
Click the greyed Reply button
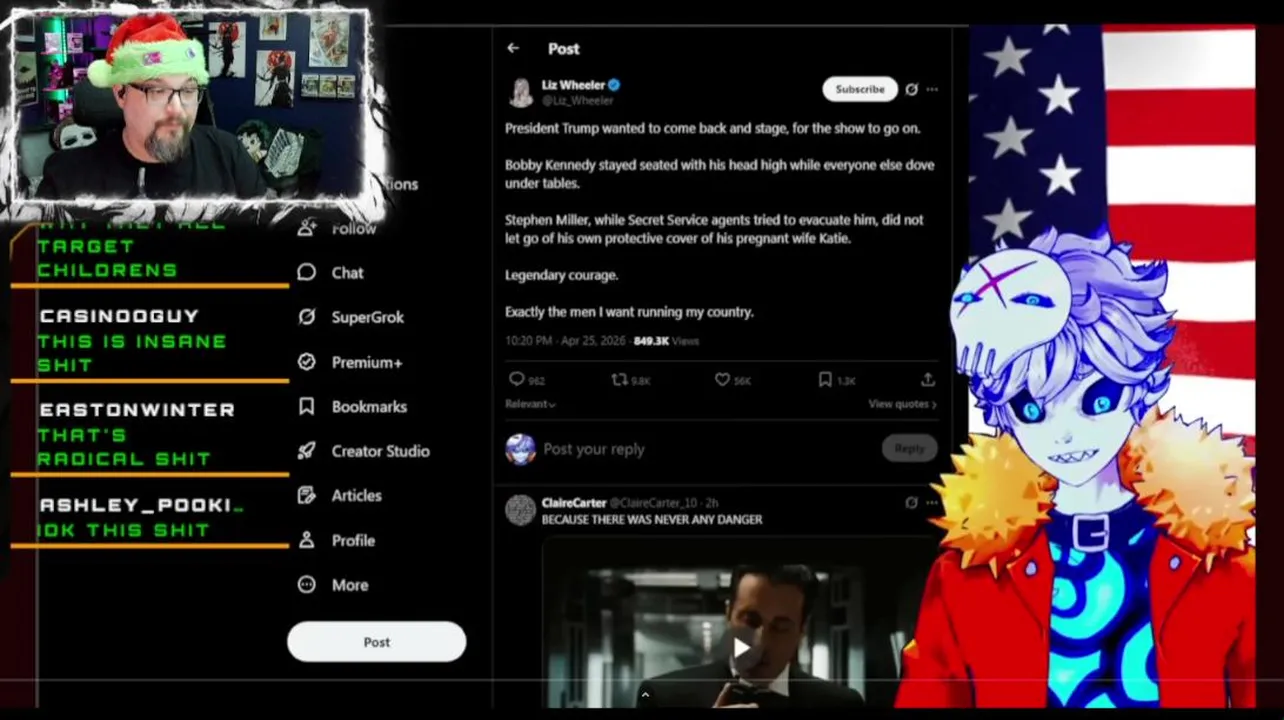[x=909, y=448]
